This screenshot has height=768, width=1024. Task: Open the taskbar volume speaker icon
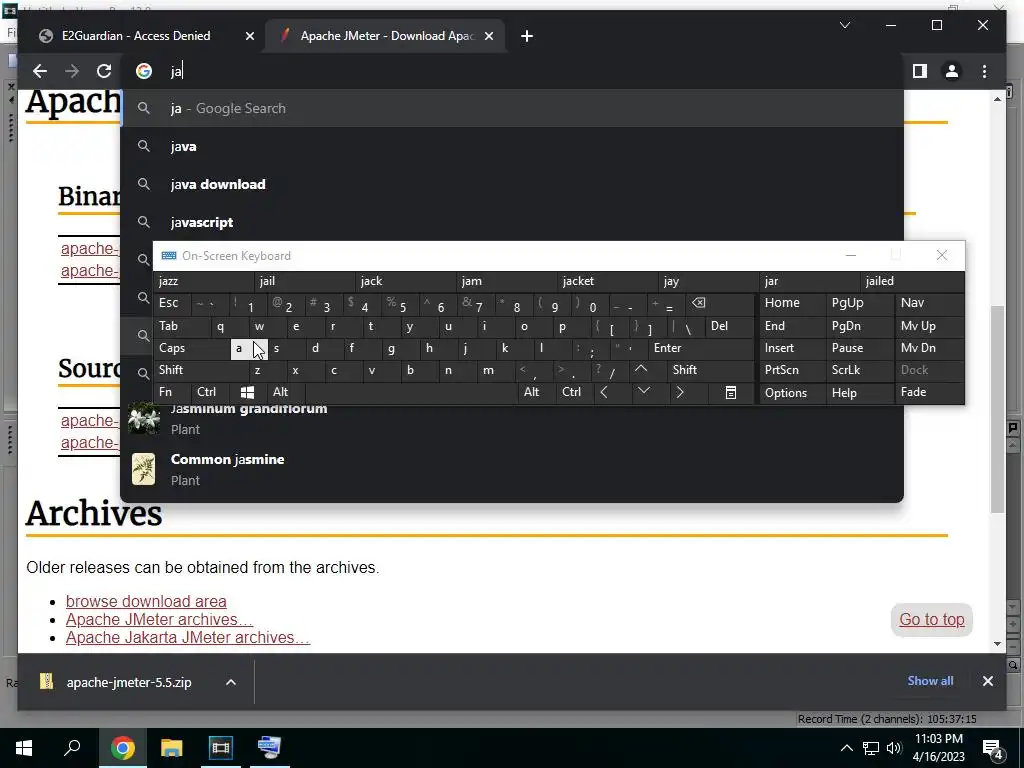(895, 748)
